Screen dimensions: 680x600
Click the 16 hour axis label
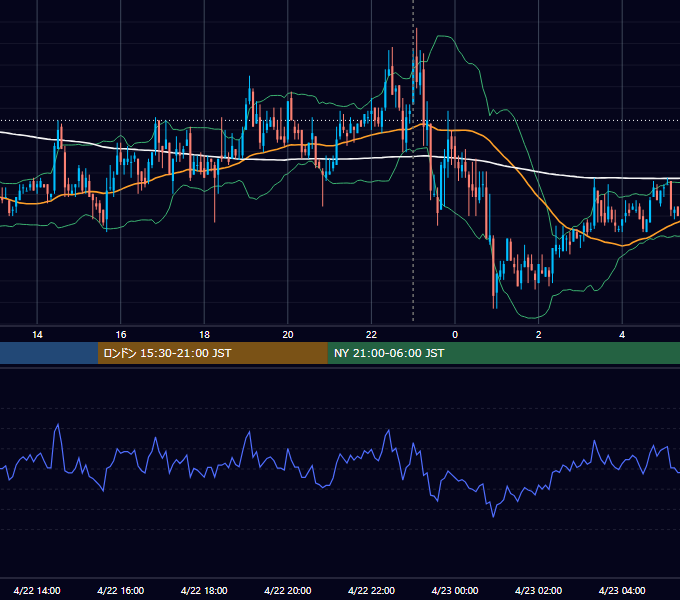[121, 335]
